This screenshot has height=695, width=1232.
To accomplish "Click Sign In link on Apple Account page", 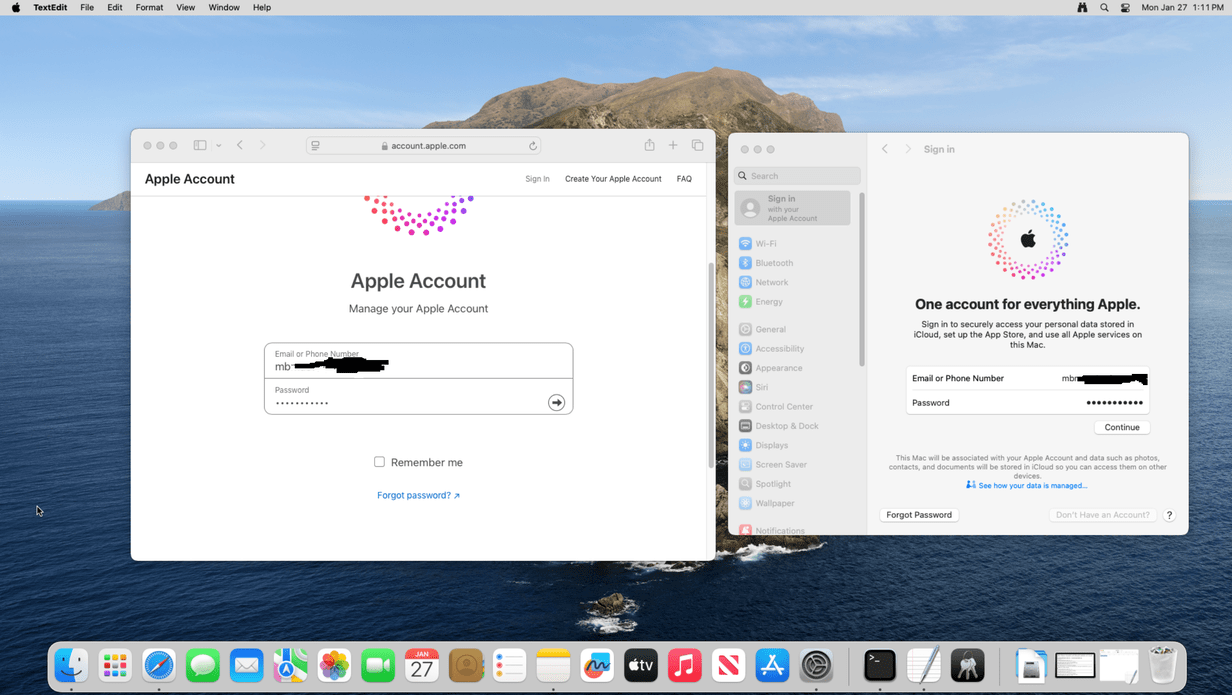I will (537, 179).
